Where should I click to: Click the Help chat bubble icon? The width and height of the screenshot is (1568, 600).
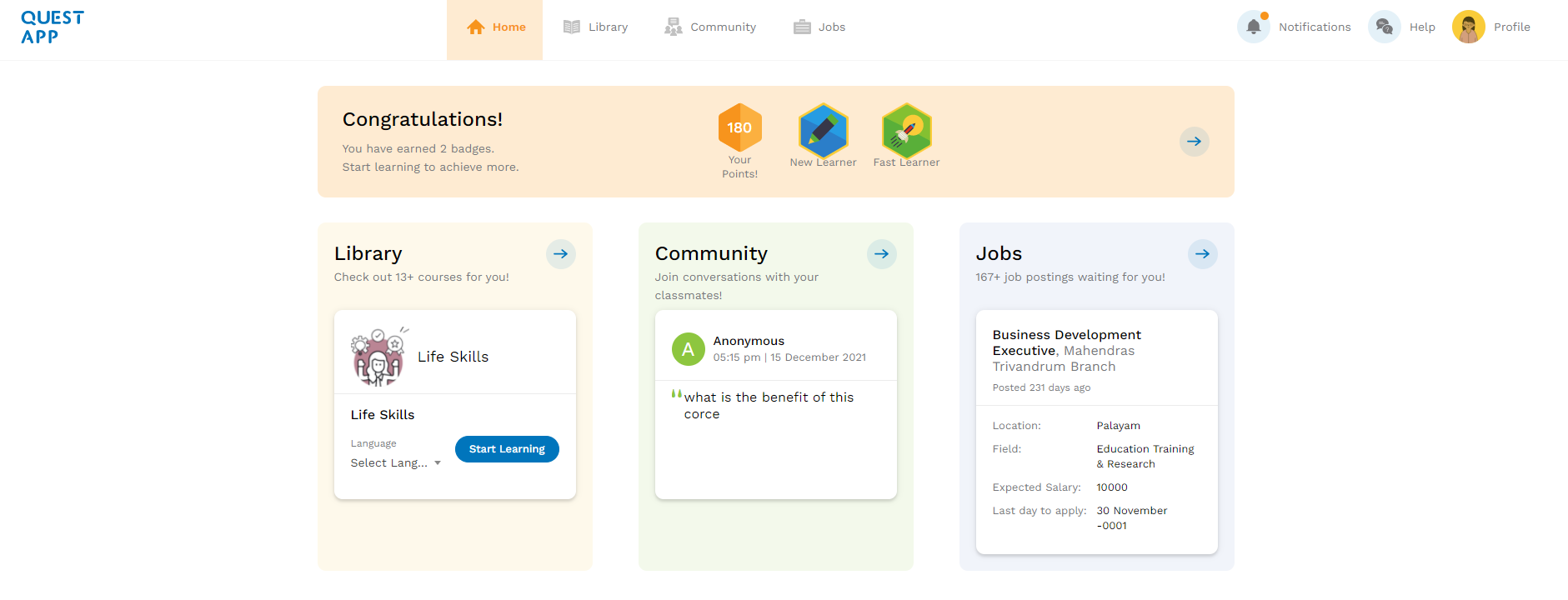1384,27
